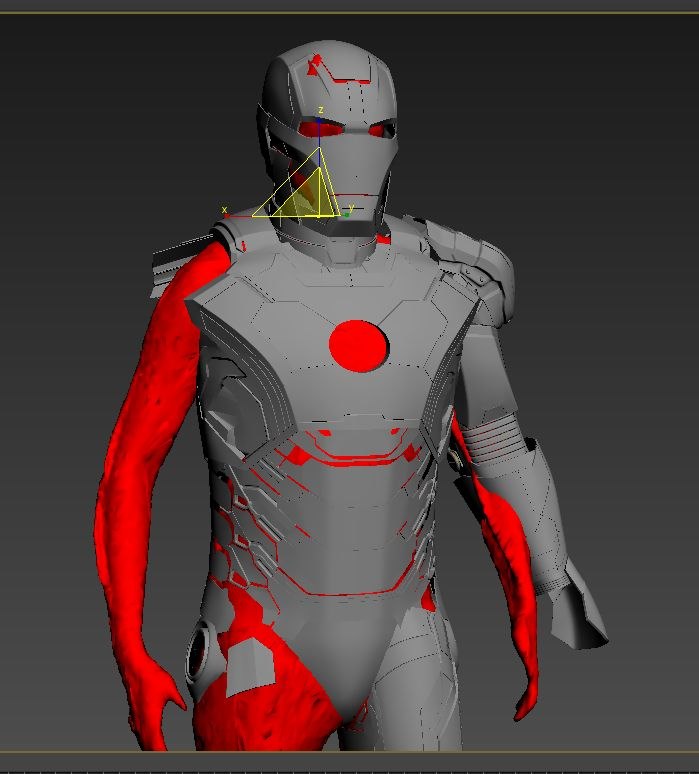Viewport: 699px width, 774px height.
Task: Select the circular hip joint ring
Action: [201, 653]
